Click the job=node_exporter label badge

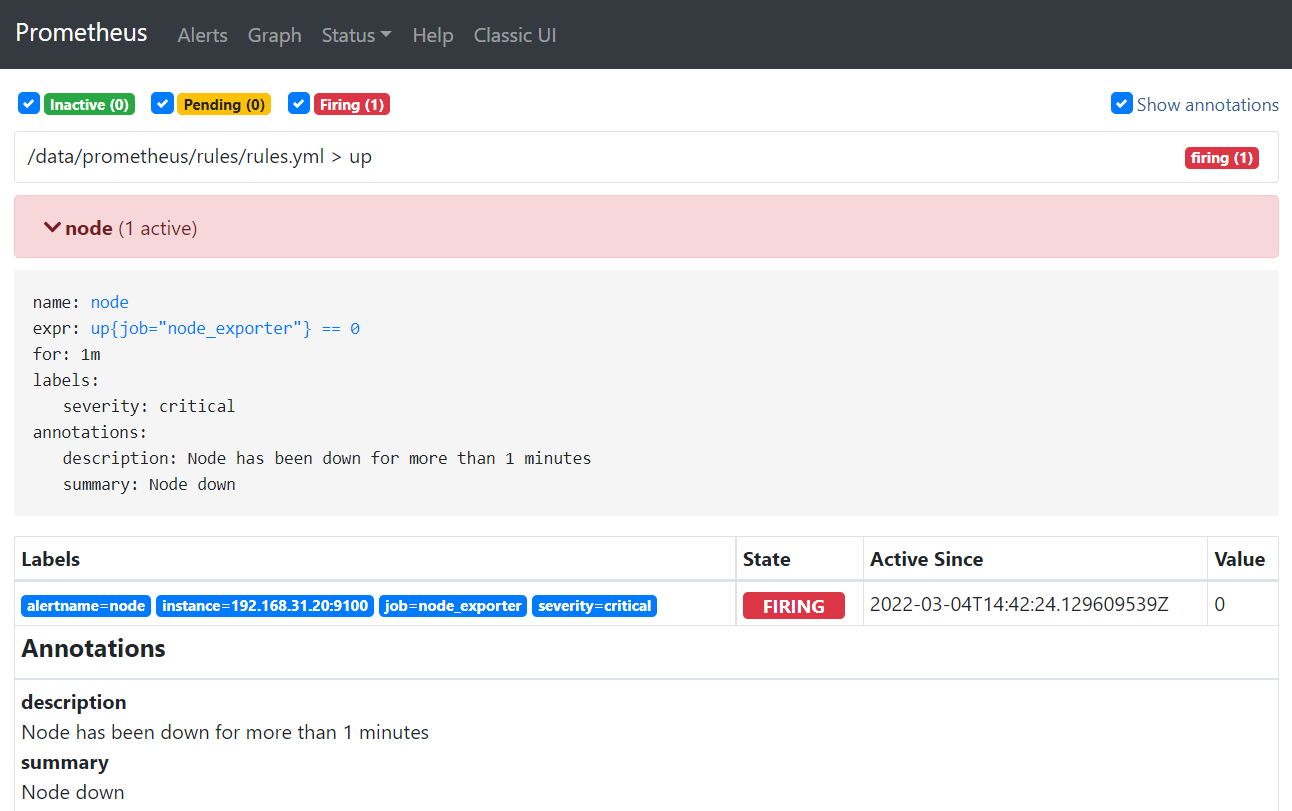[x=453, y=606]
